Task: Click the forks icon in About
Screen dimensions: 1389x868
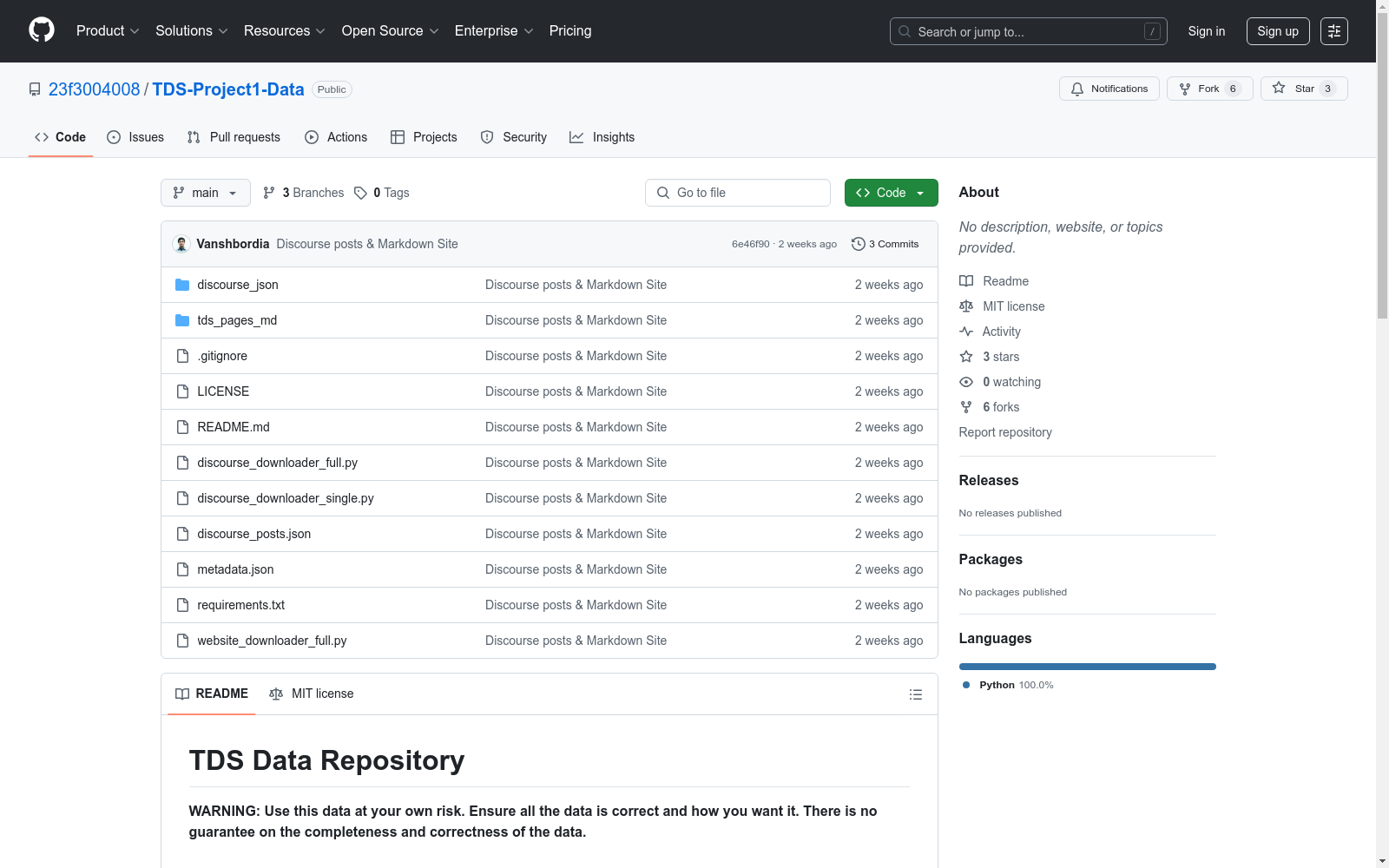Action: point(966,407)
